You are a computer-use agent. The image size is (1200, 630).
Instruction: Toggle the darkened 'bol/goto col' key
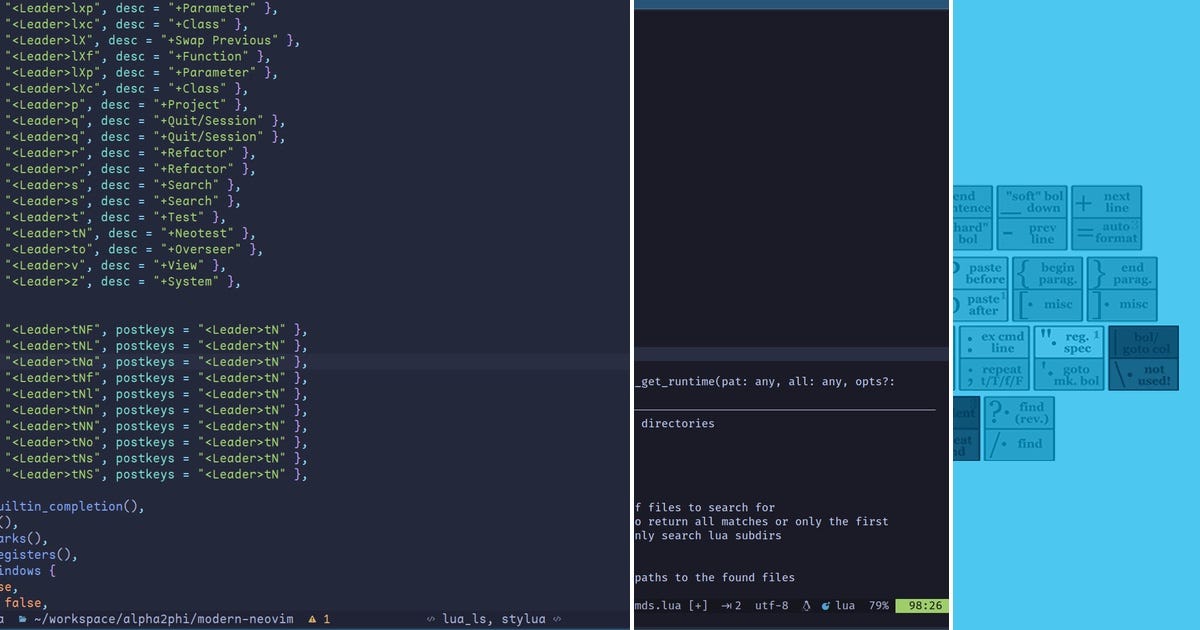tap(1143, 340)
